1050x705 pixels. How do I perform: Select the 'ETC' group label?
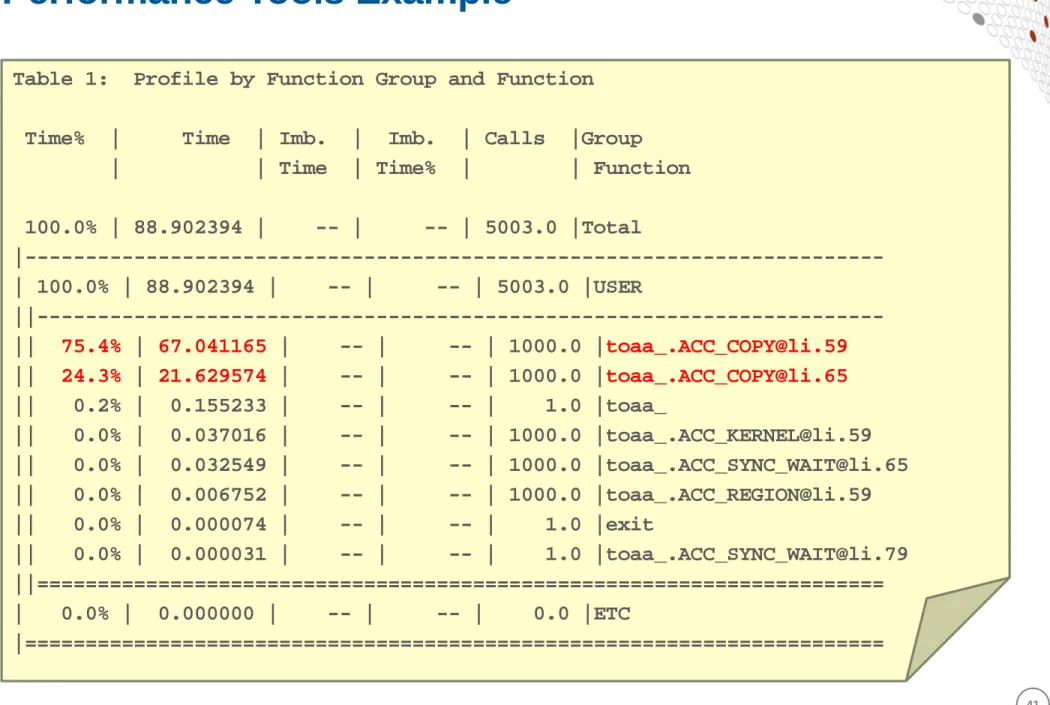point(611,613)
